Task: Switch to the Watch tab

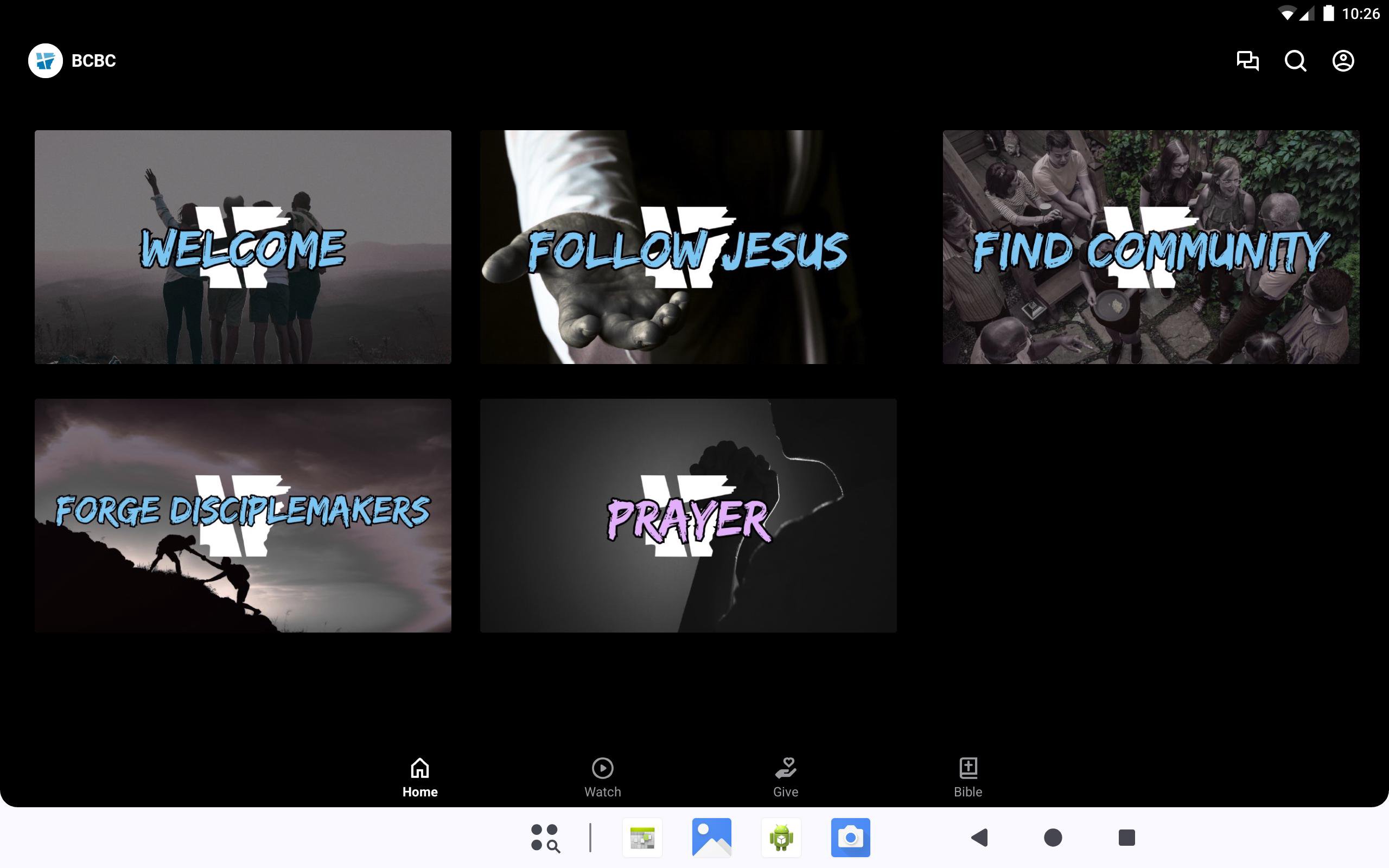Action: 602,777
